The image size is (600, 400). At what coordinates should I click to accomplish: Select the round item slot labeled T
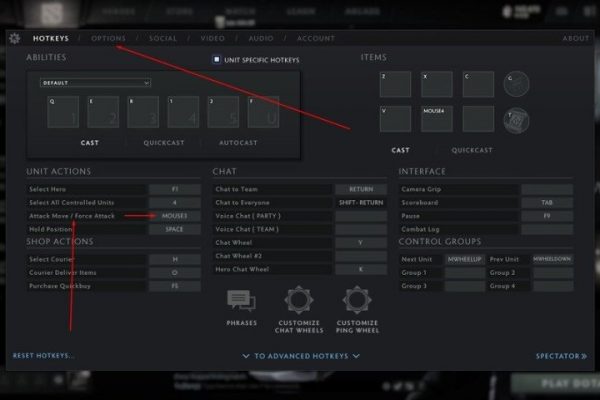pyautogui.click(x=516, y=120)
